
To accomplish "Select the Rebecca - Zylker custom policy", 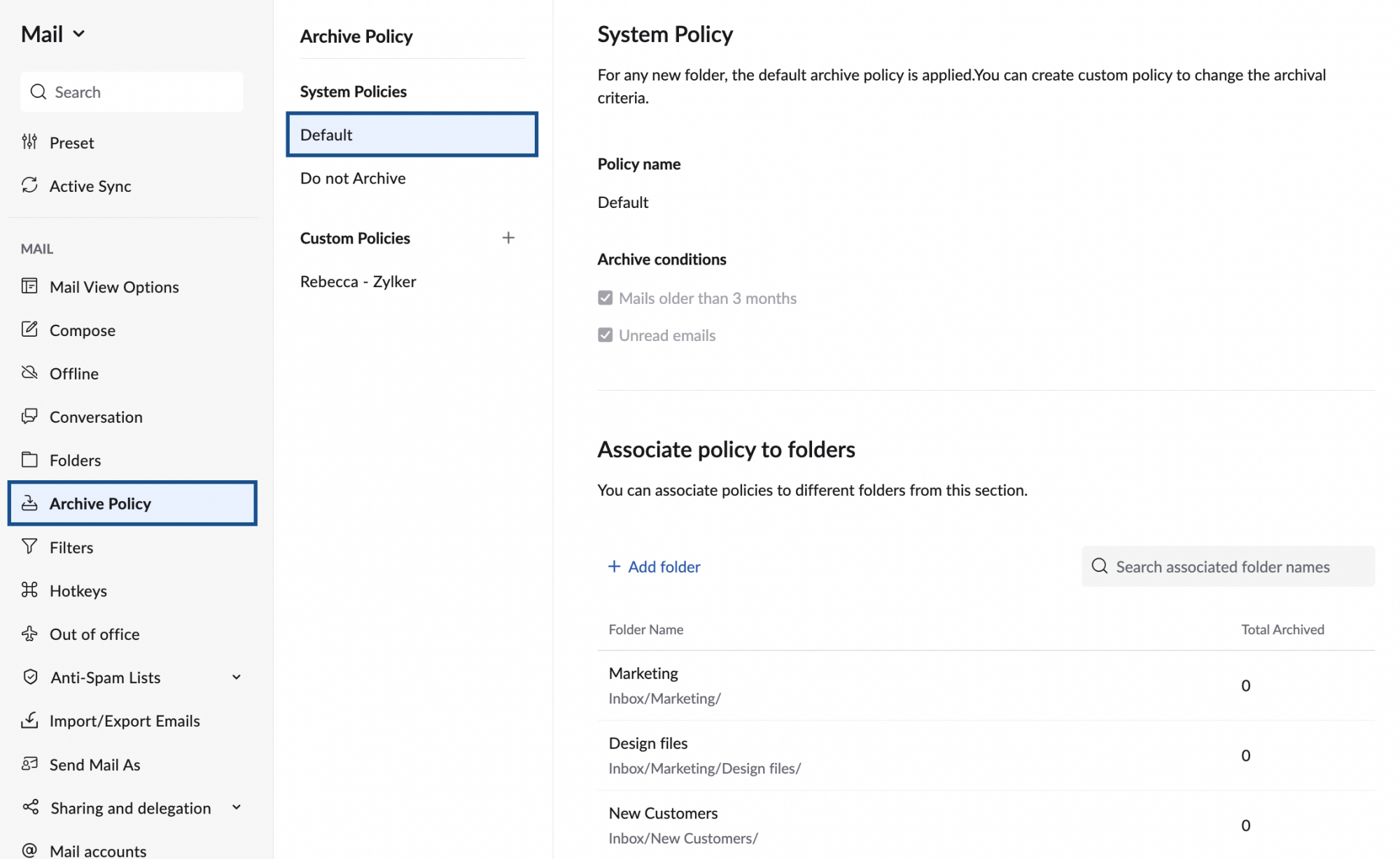I will click(x=358, y=281).
